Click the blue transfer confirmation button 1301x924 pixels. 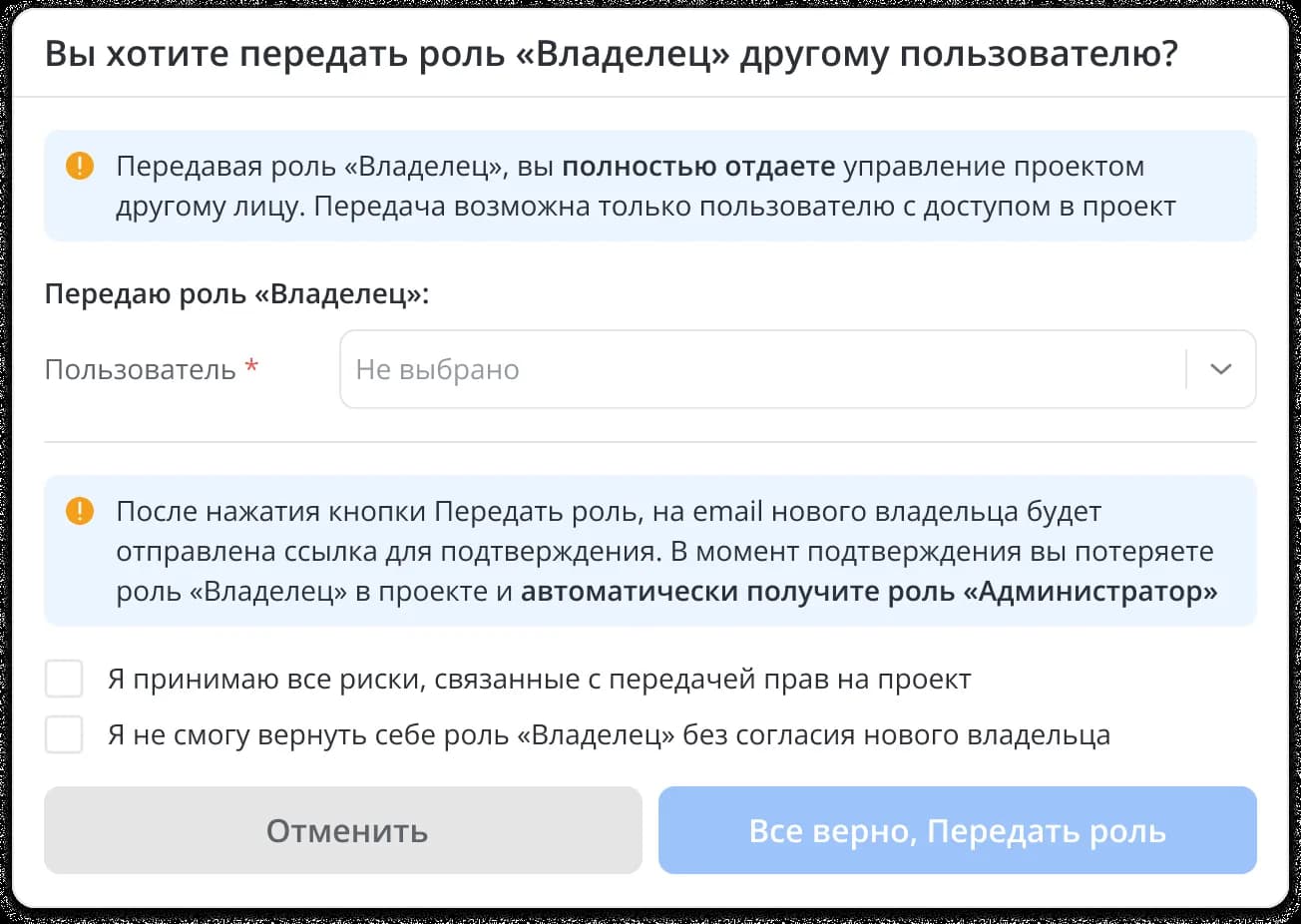click(x=957, y=829)
